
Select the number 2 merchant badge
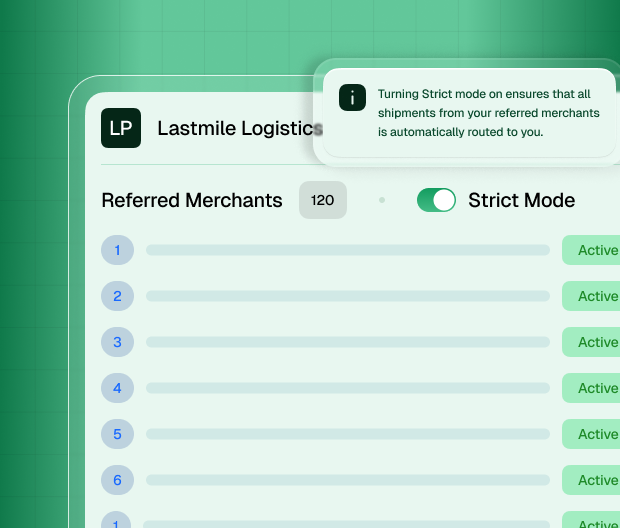pos(117,296)
